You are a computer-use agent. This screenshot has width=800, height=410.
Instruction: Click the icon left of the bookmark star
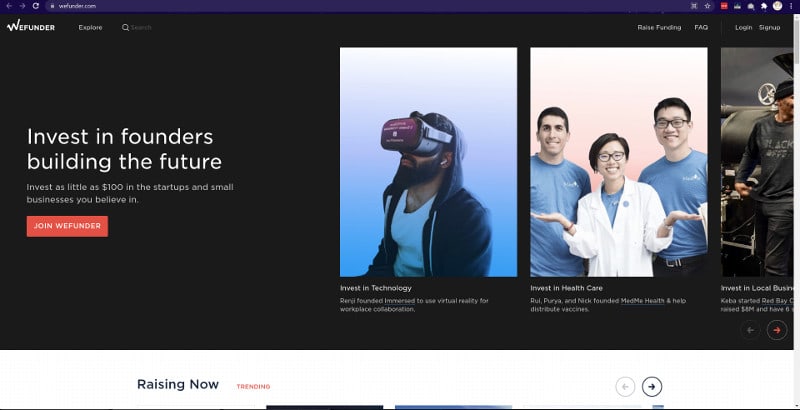tap(694, 6)
